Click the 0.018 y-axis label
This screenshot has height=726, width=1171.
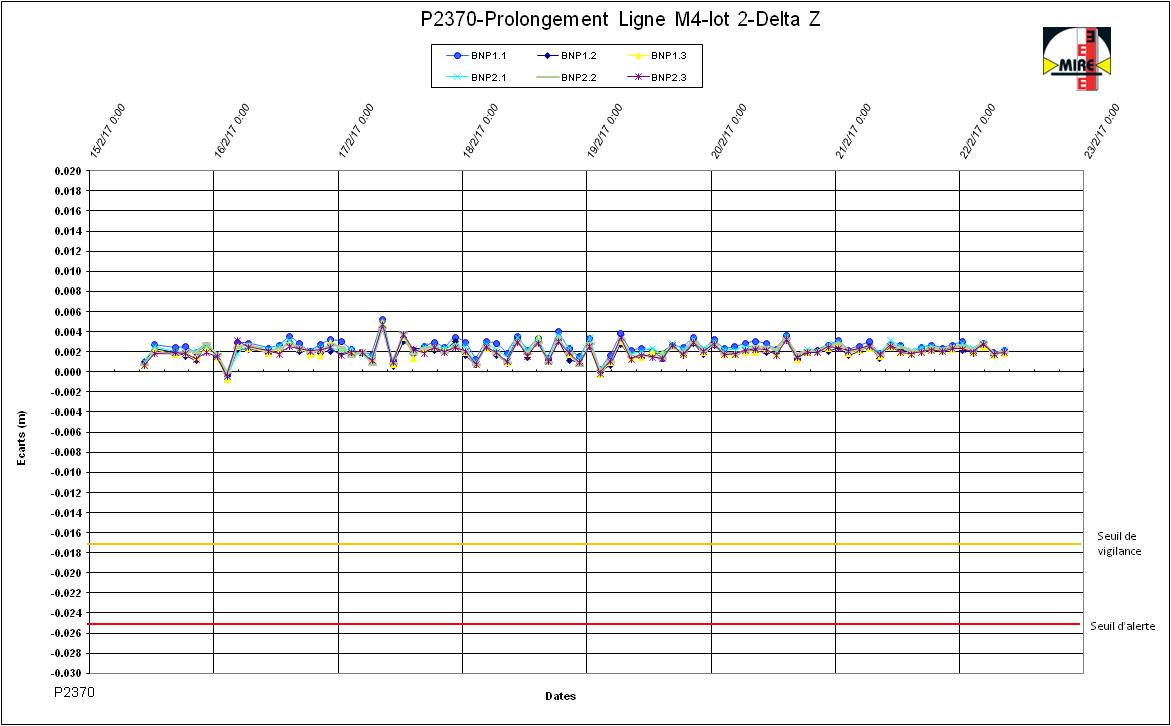(x=69, y=191)
